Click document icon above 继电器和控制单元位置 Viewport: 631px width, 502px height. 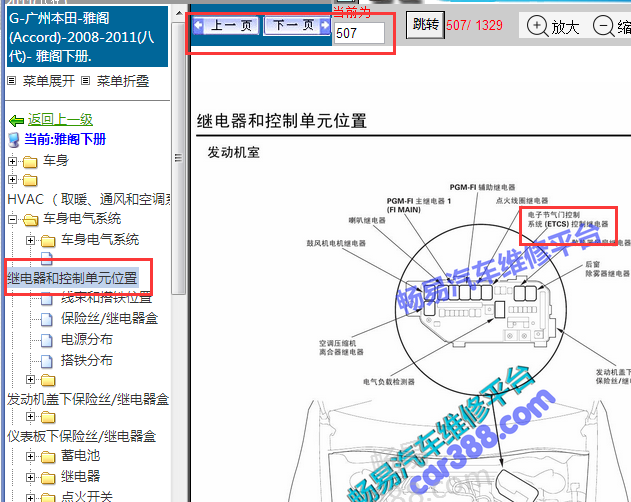point(47,258)
